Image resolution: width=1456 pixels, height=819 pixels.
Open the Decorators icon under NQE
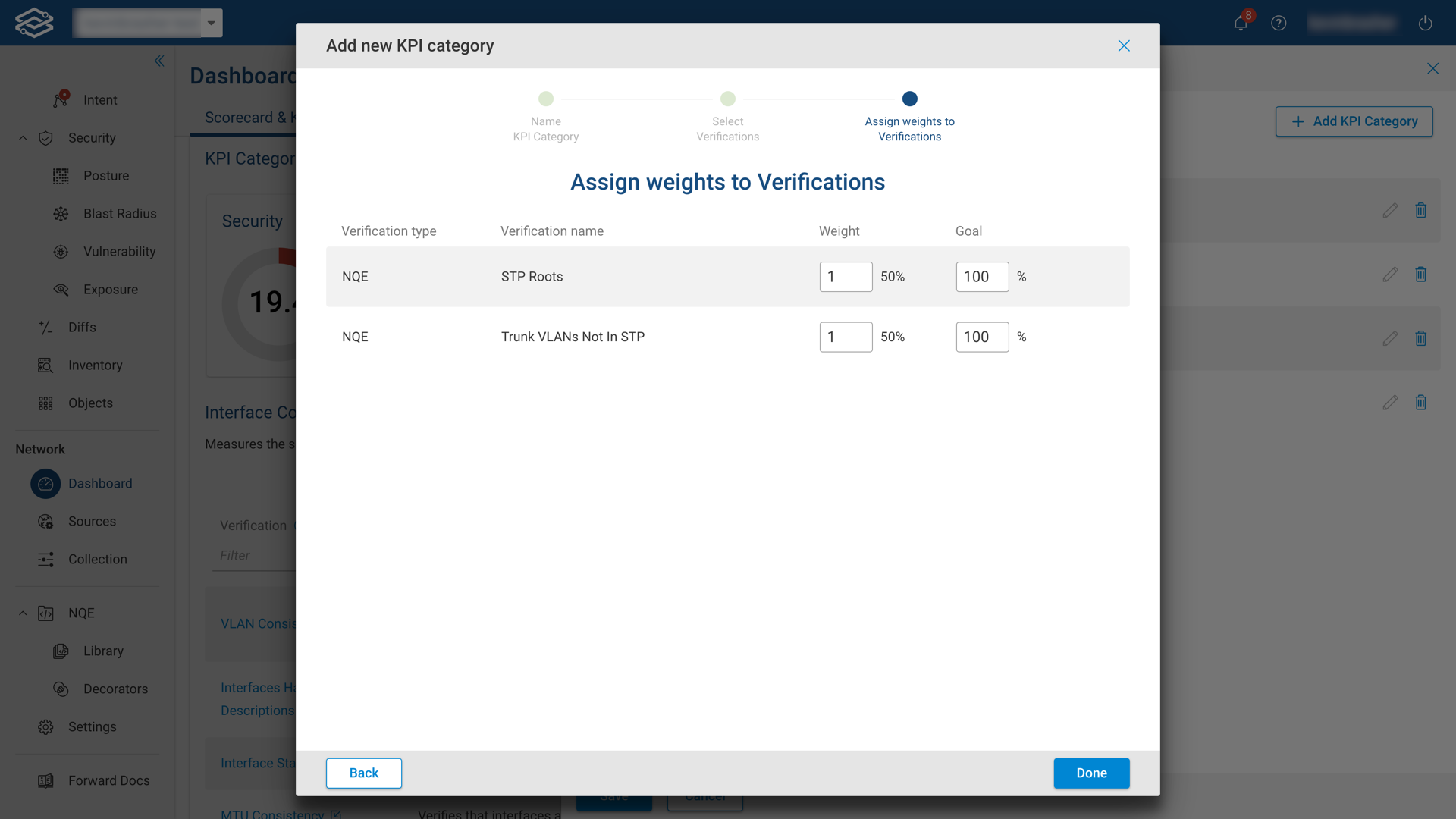click(x=61, y=689)
